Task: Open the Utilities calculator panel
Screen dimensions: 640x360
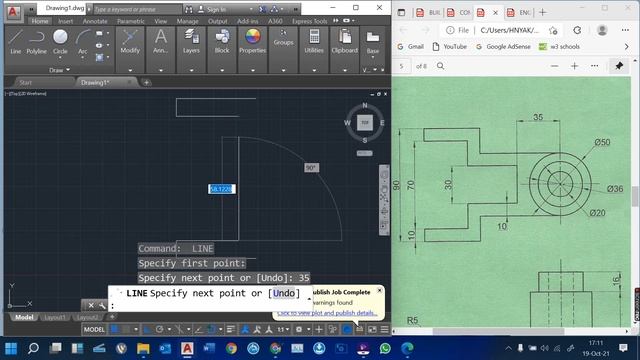Action: [314, 42]
